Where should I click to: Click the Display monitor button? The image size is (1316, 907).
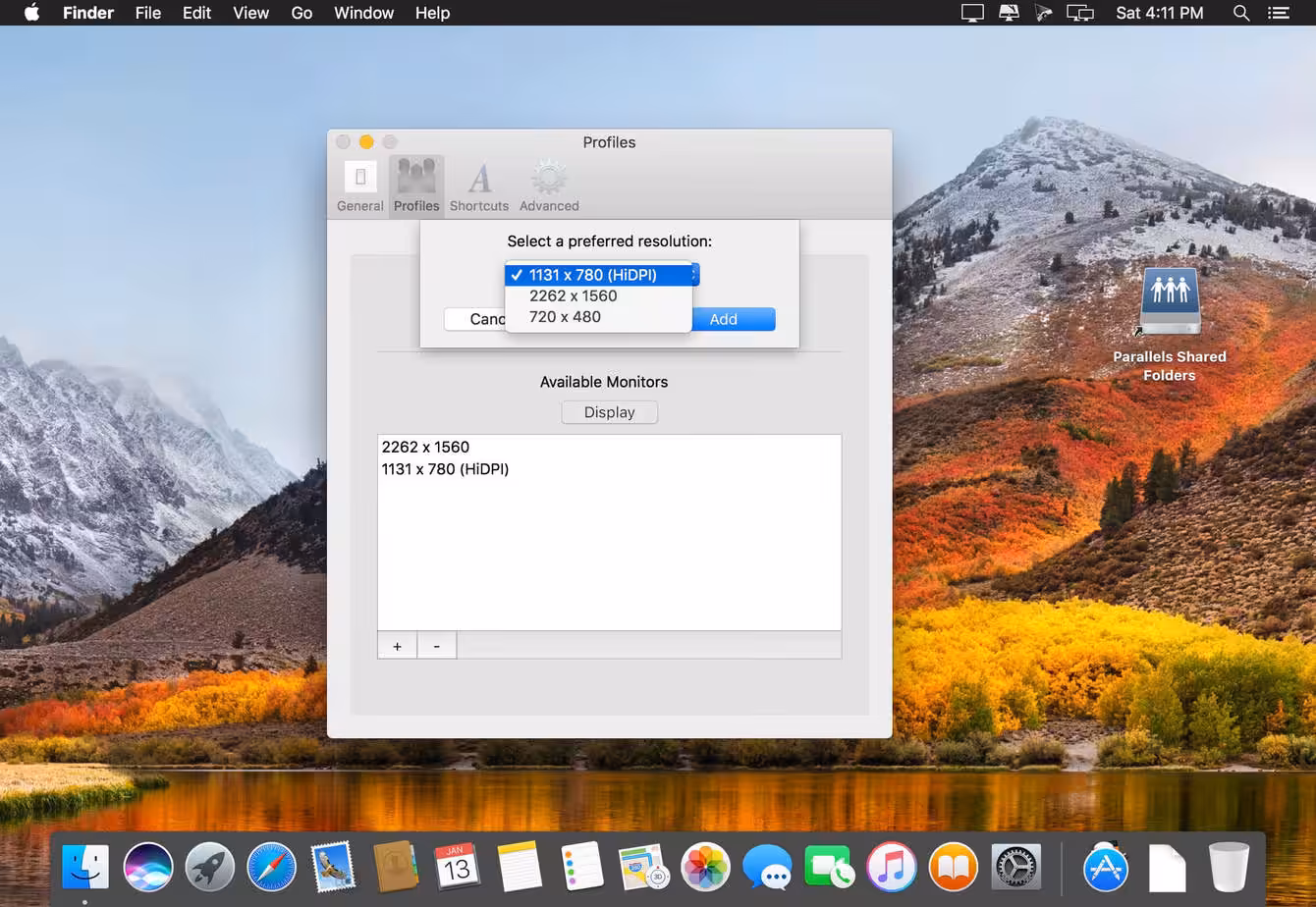[x=609, y=412]
